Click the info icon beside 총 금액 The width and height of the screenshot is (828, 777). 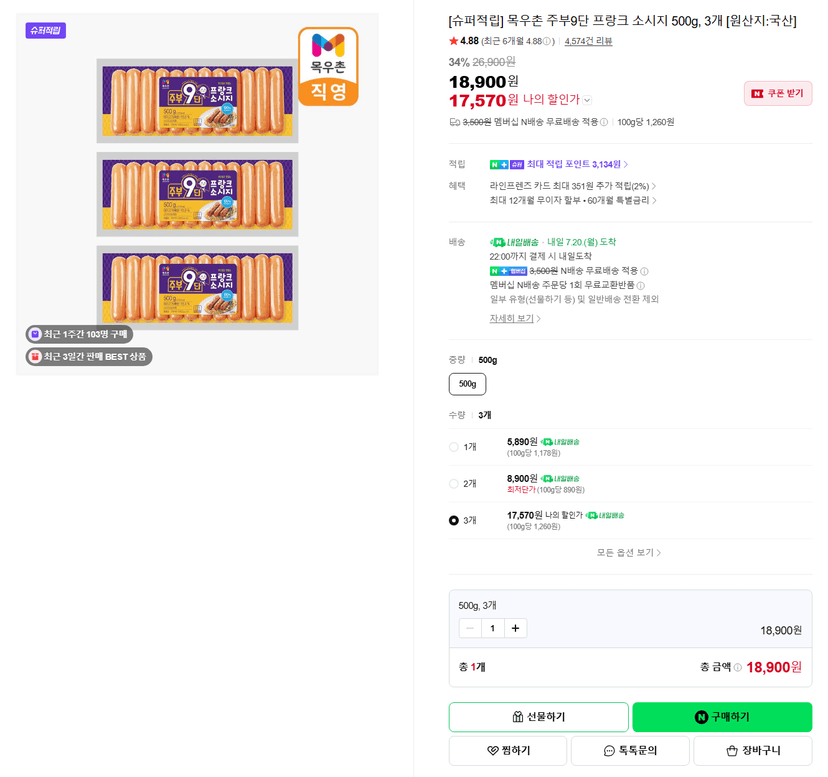tap(738, 667)
